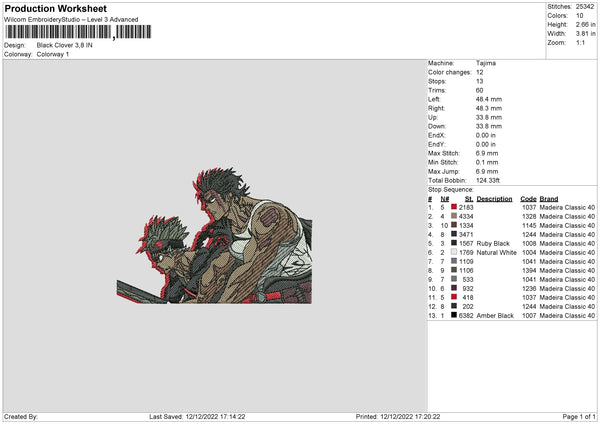Click the red swatch beside 418 stitches
Viewport: 600px width, 424px height.
click(x=454, y=297)
